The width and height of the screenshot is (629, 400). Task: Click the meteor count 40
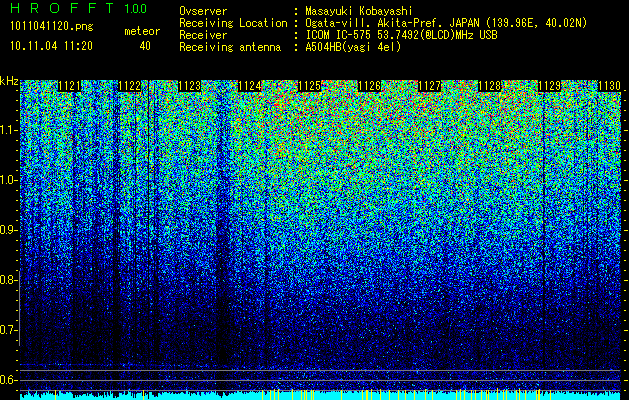pyautogui.click(x=145, y=46)
